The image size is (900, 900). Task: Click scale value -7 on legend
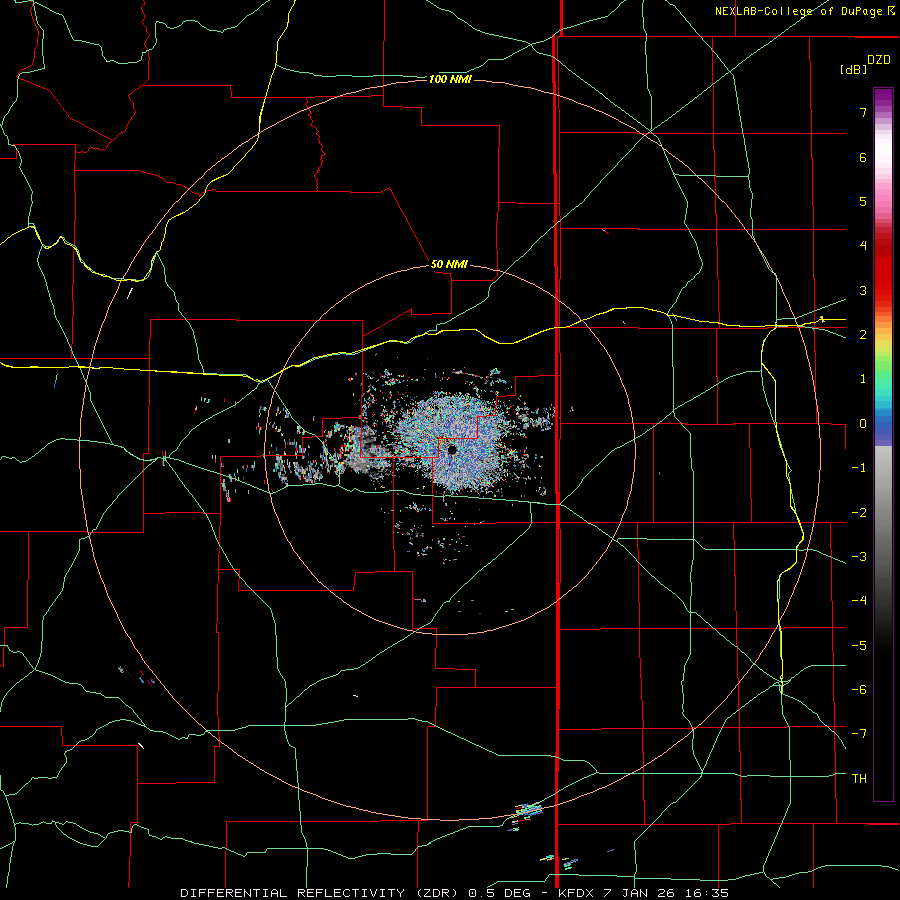point(859,734)
